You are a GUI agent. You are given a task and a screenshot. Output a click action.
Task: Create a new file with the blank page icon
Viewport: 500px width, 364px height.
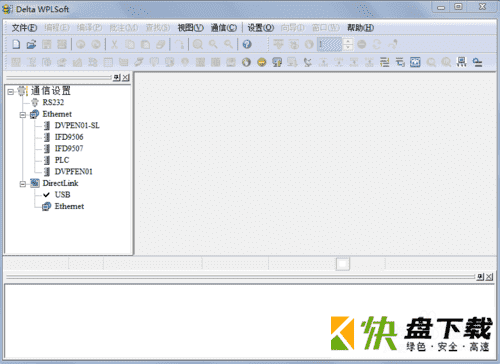(16, 44)
